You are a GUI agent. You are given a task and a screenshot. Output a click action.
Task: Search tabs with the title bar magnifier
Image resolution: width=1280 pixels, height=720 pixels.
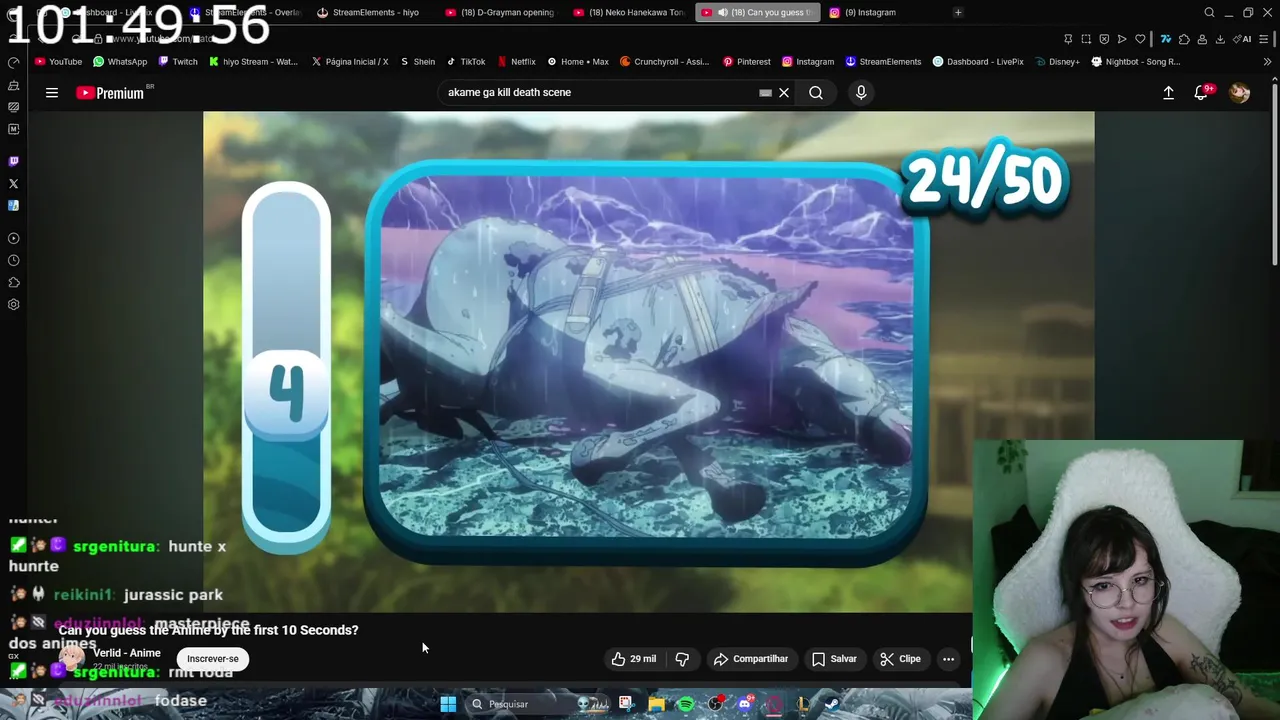(x=1209, y=12)
